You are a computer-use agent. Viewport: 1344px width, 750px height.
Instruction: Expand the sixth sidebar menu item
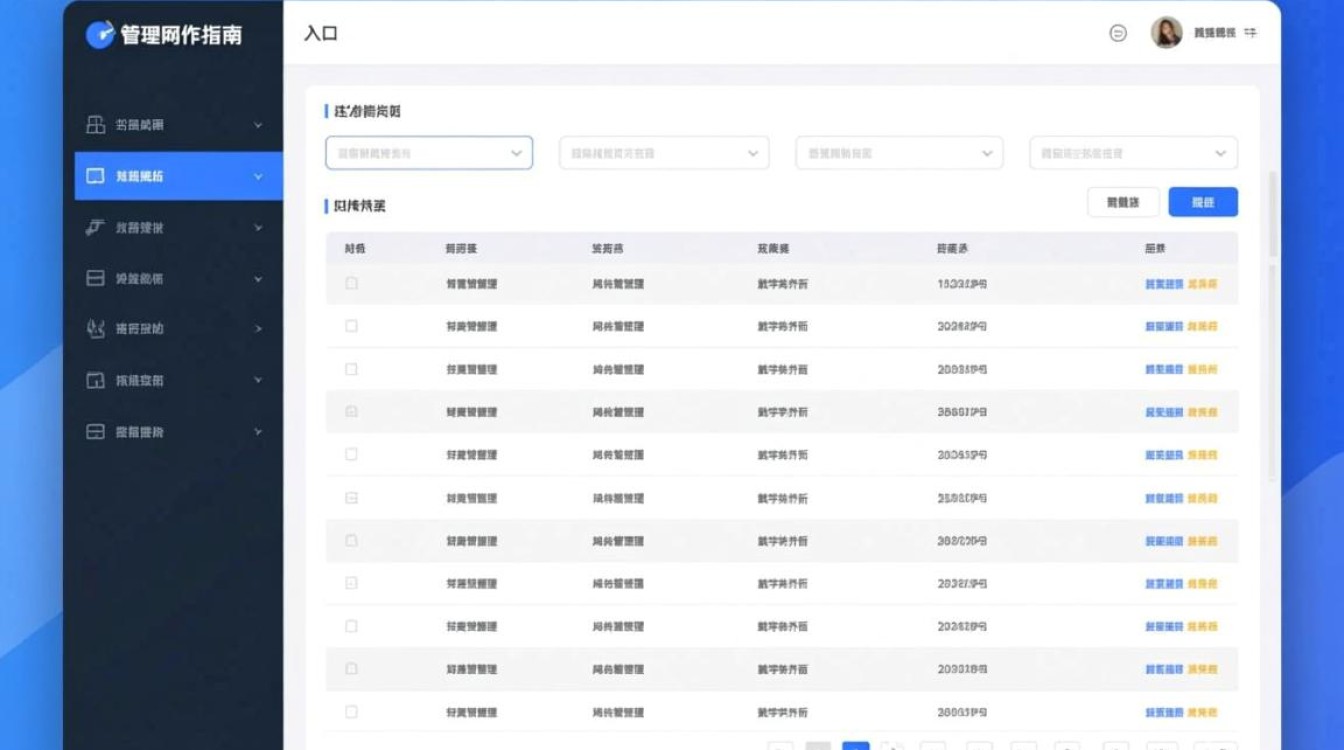coord(258,381)
